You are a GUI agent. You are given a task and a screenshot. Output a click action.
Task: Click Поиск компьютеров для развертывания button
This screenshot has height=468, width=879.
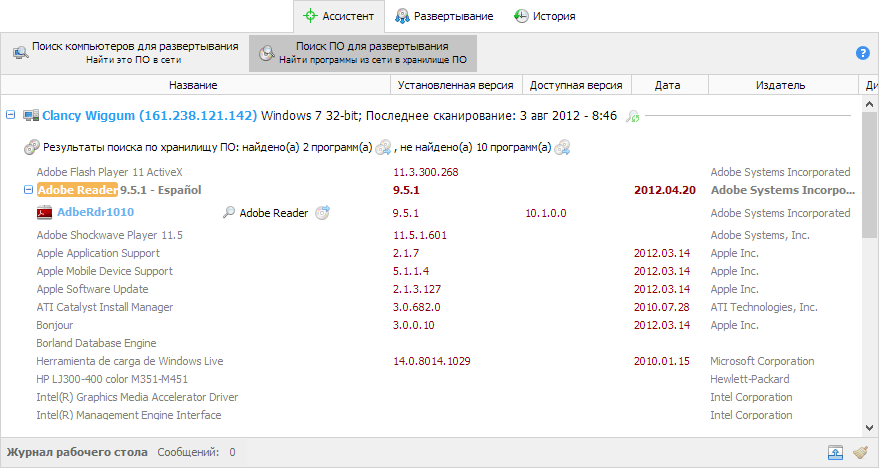tap(126, 53)
